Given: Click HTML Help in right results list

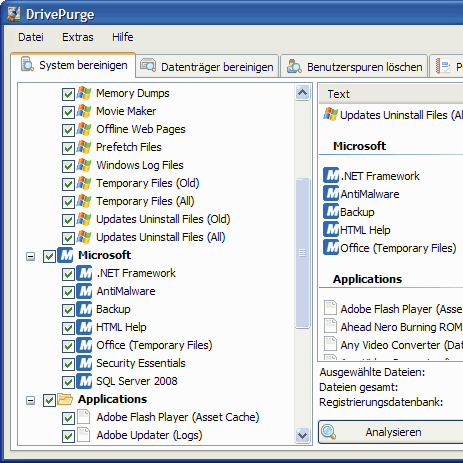Looking at the screenshot, I should pyautogui.click(x=365, y=230).
